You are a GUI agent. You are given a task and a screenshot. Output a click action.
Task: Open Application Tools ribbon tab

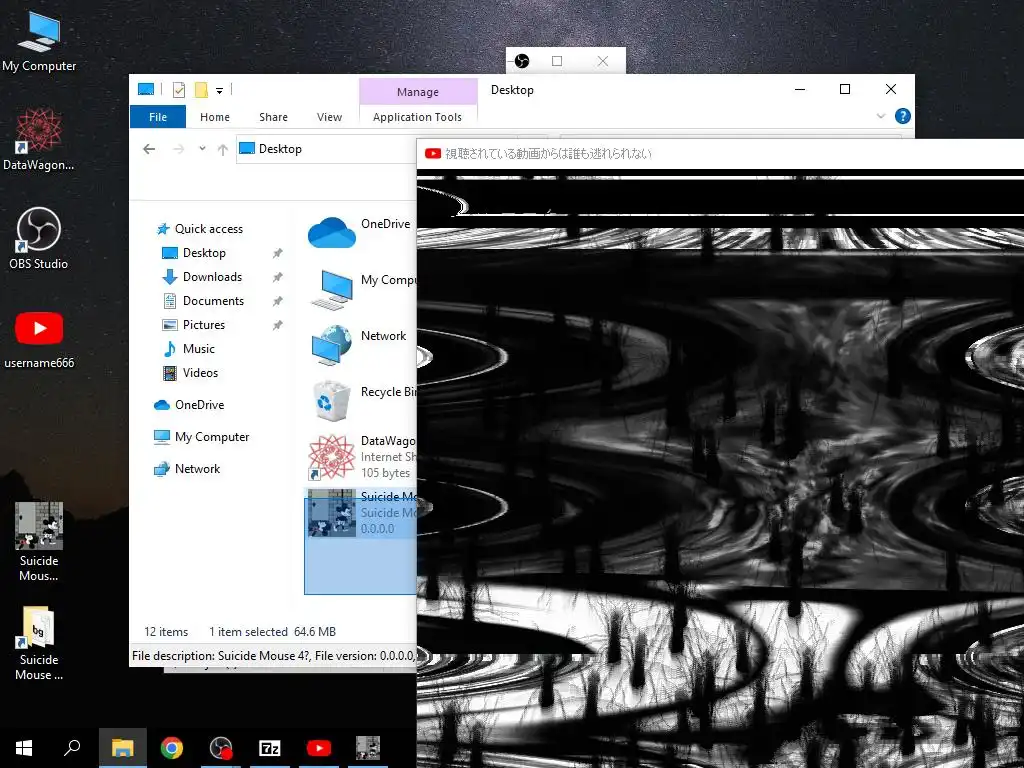(x=417, y=117)
